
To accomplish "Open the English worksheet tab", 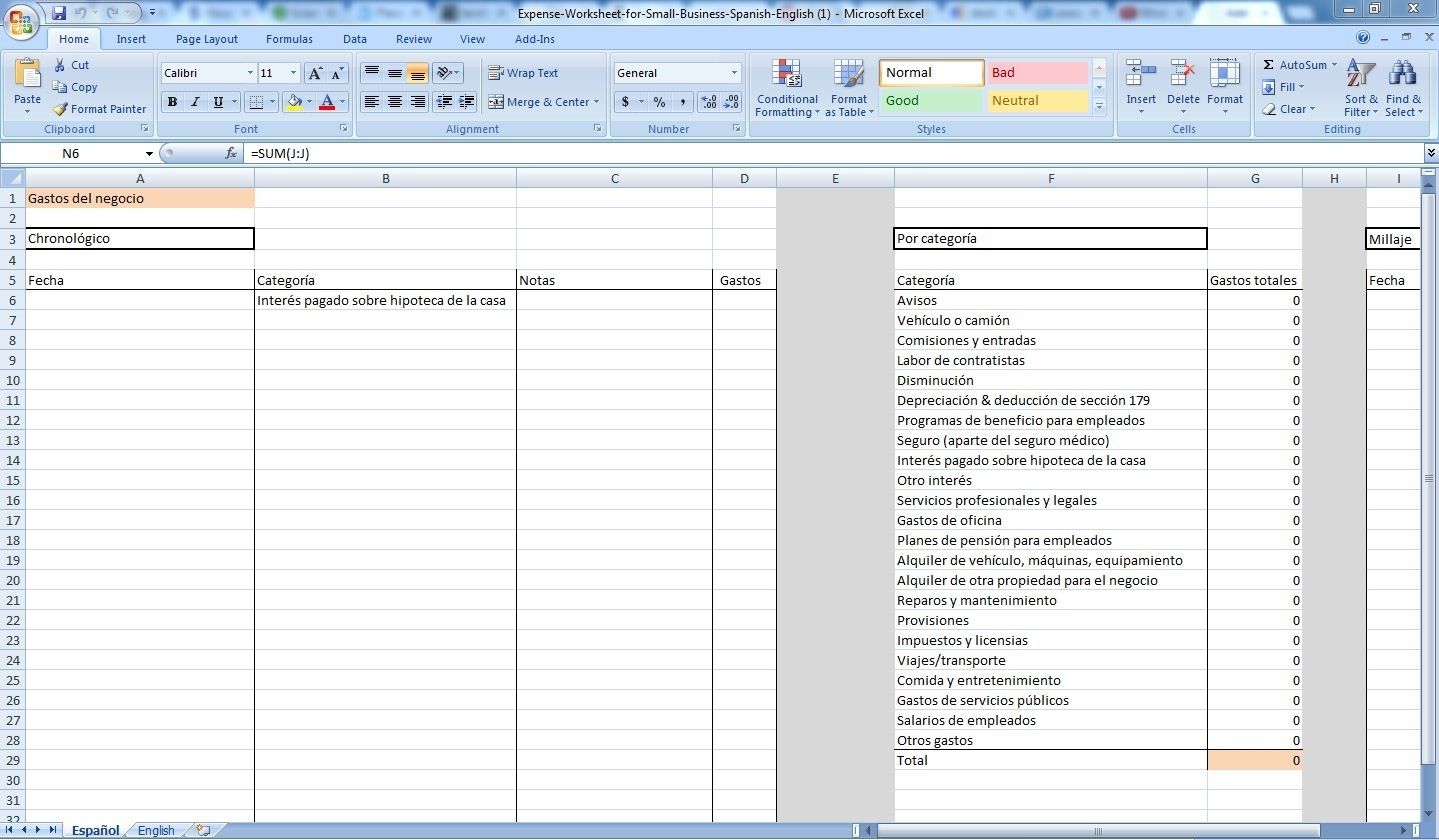I will click(x=155, y=829).
